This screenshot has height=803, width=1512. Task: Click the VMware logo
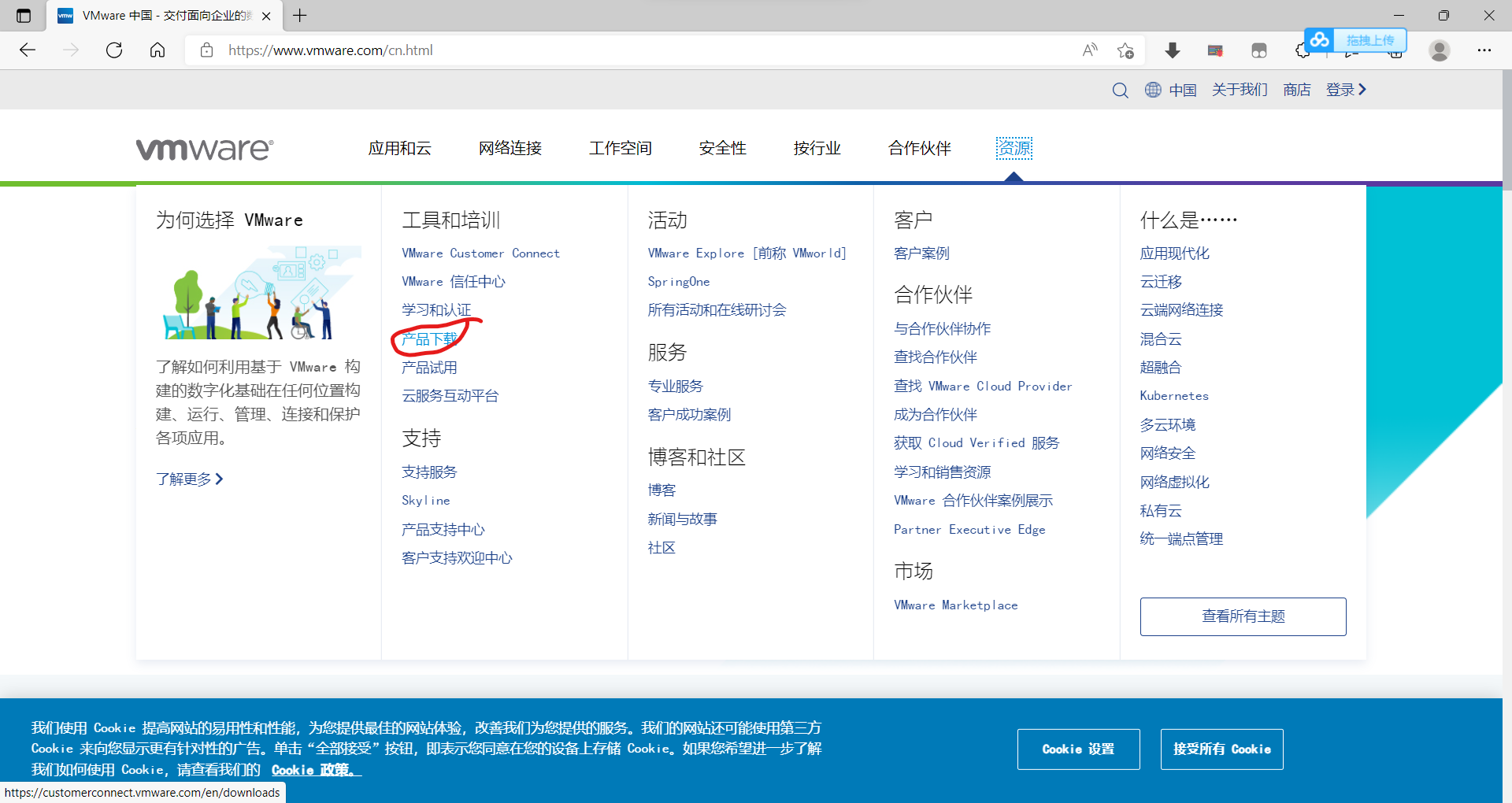[205, 149]
